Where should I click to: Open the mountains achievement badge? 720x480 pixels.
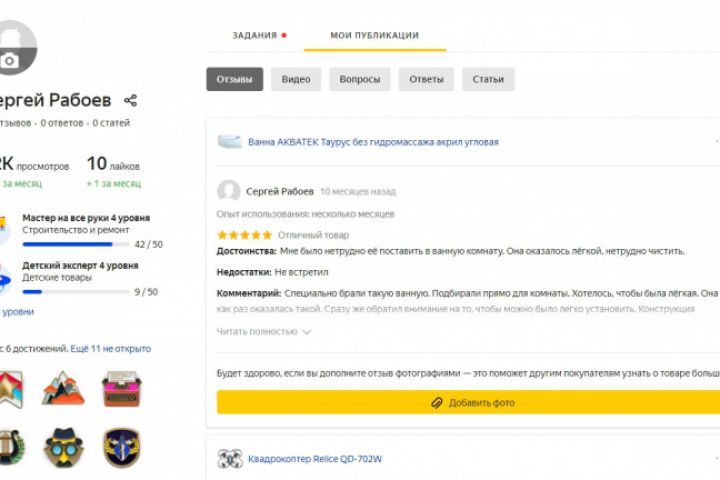(x=63, y=389)
